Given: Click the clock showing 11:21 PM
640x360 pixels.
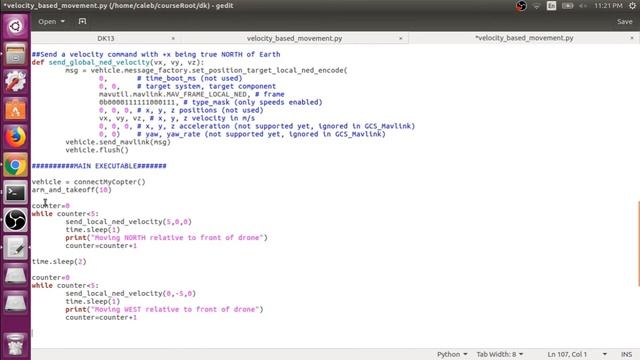Looking at the screenshot, I should pyautogui.click(x=608, y=6).
